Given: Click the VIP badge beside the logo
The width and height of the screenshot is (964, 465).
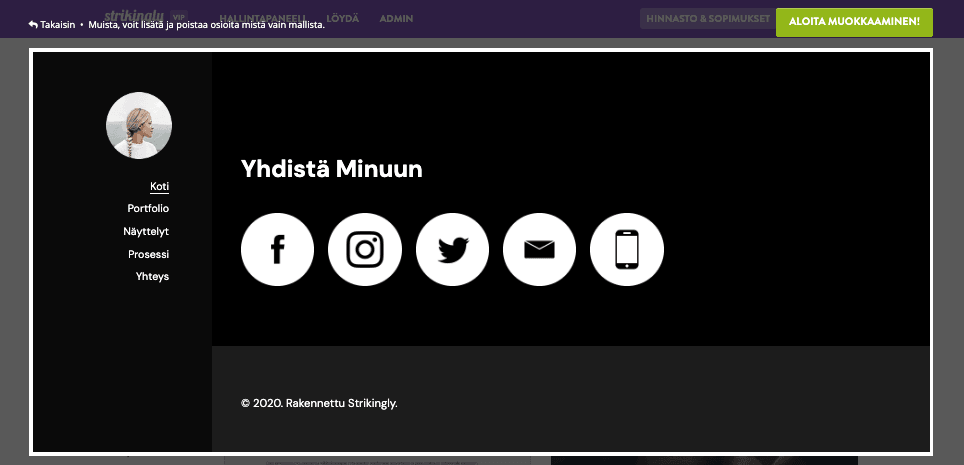Looking at the screenshot, I should tap(179, 17).
